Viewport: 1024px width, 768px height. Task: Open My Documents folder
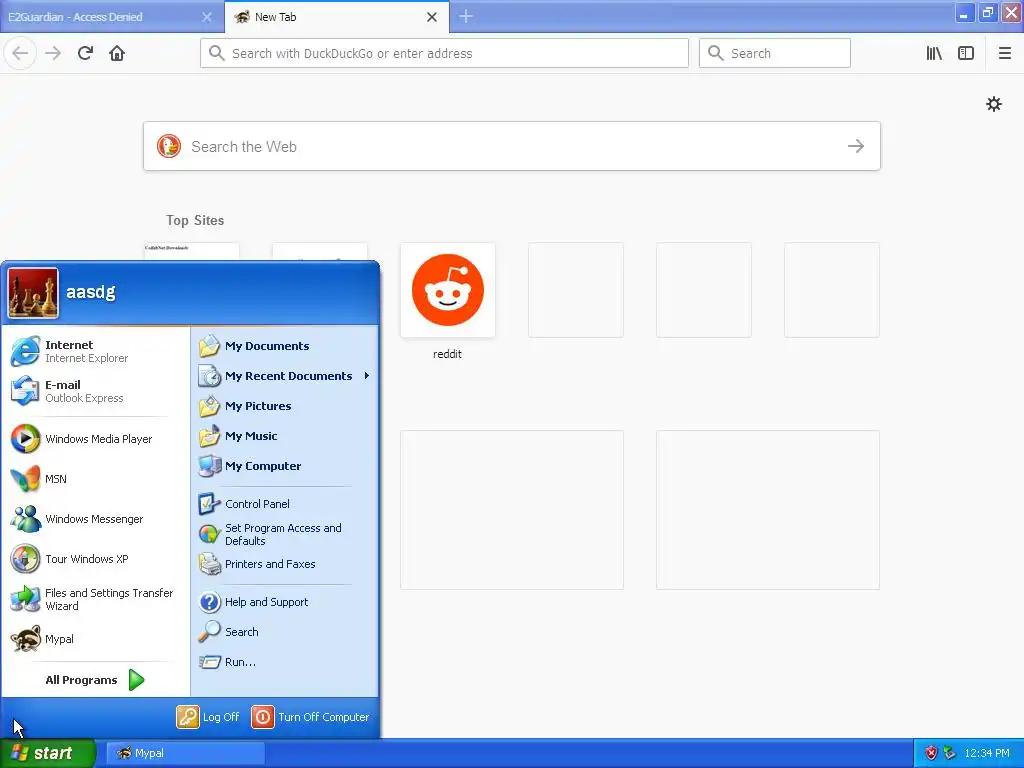pyautogui.click(x=285, y=346)
